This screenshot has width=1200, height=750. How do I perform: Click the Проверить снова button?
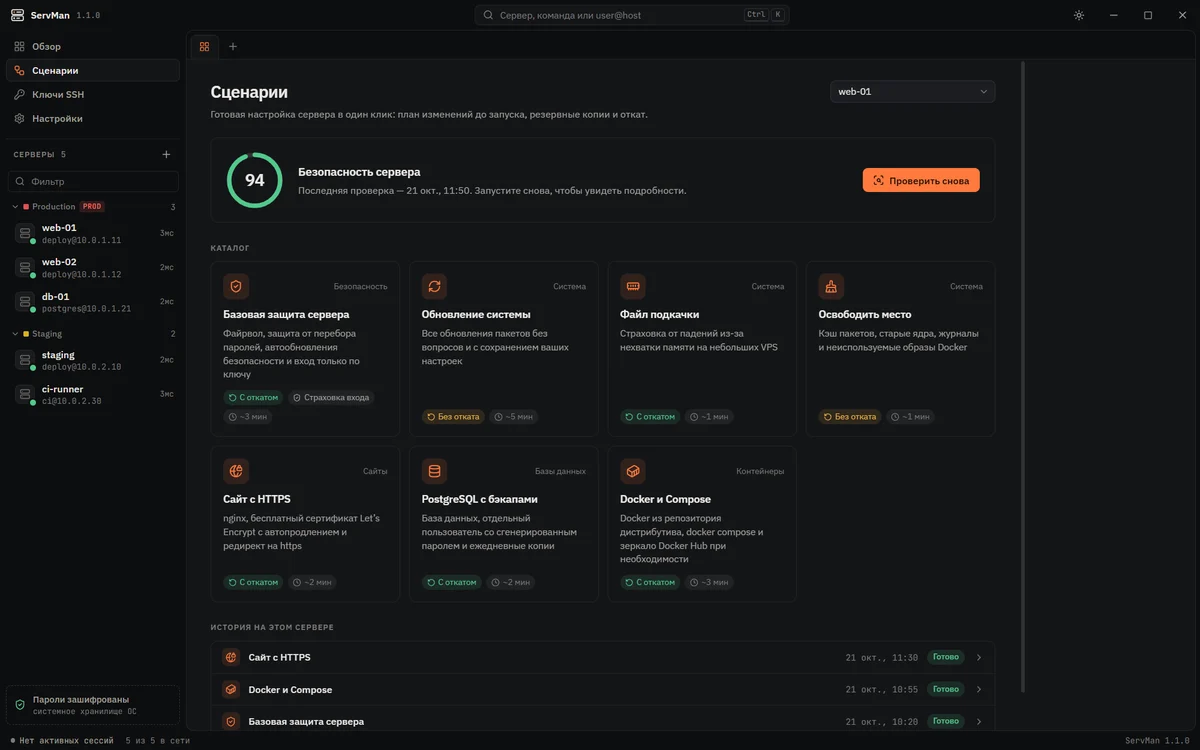tap(921, 180)
